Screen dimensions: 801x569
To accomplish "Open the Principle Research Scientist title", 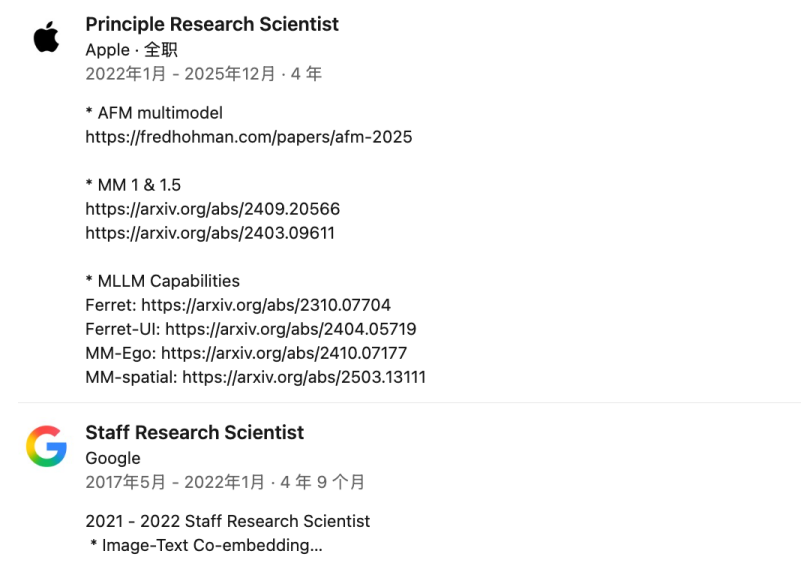I will (212, 24).
